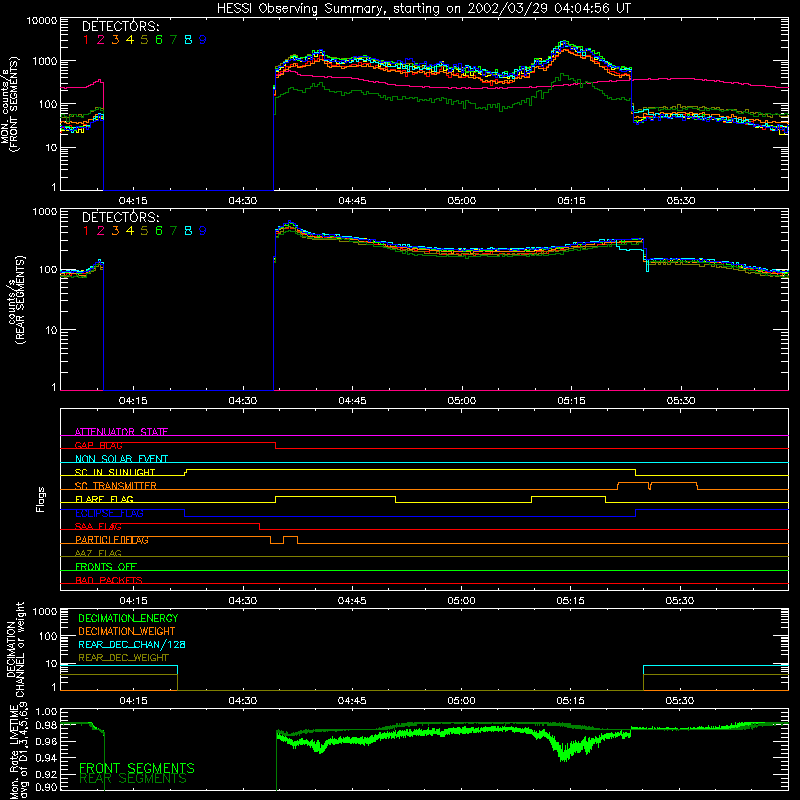Screen dimensions: 800x800
Task: Select orange detector 3 in front segments legend
Action: (x=115, y=39)
